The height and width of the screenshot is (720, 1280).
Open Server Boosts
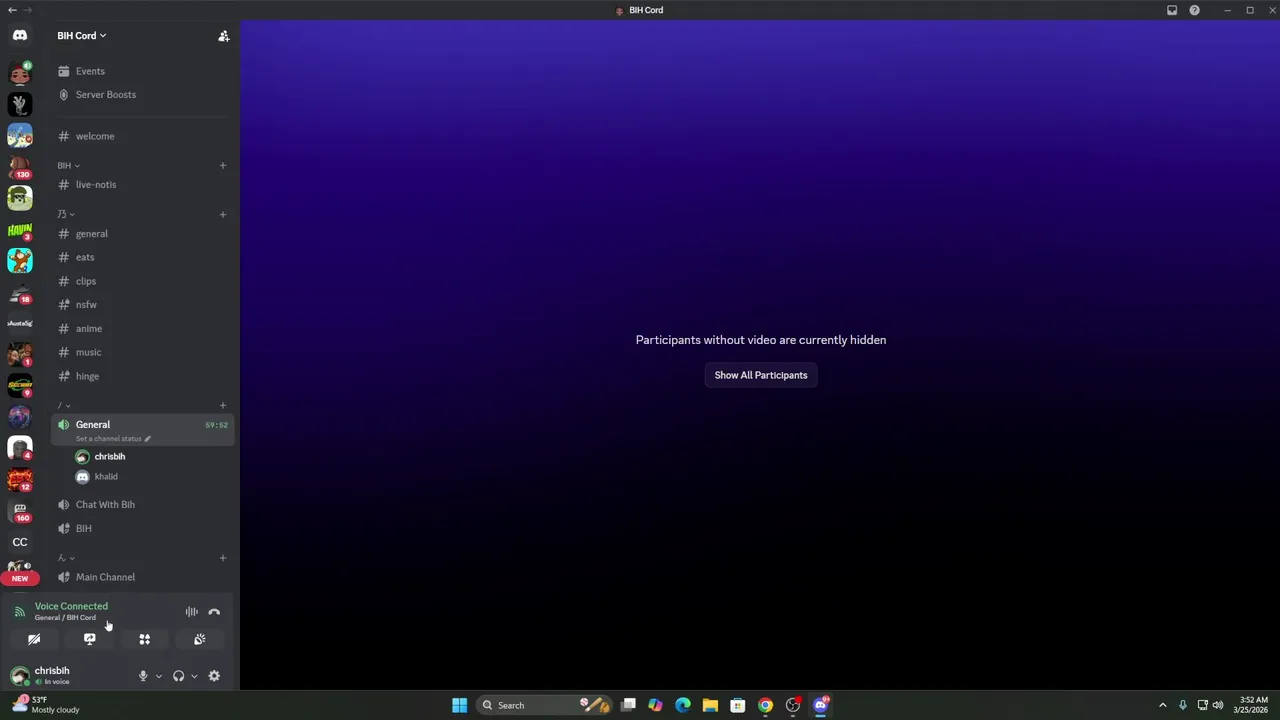tap(142, 94)
